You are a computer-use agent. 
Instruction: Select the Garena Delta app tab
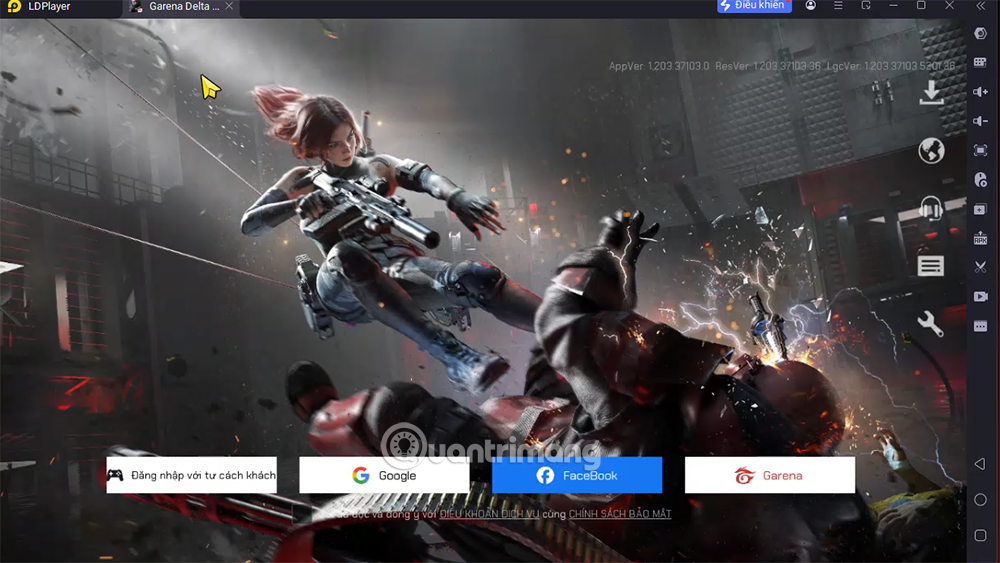[179, 7]
